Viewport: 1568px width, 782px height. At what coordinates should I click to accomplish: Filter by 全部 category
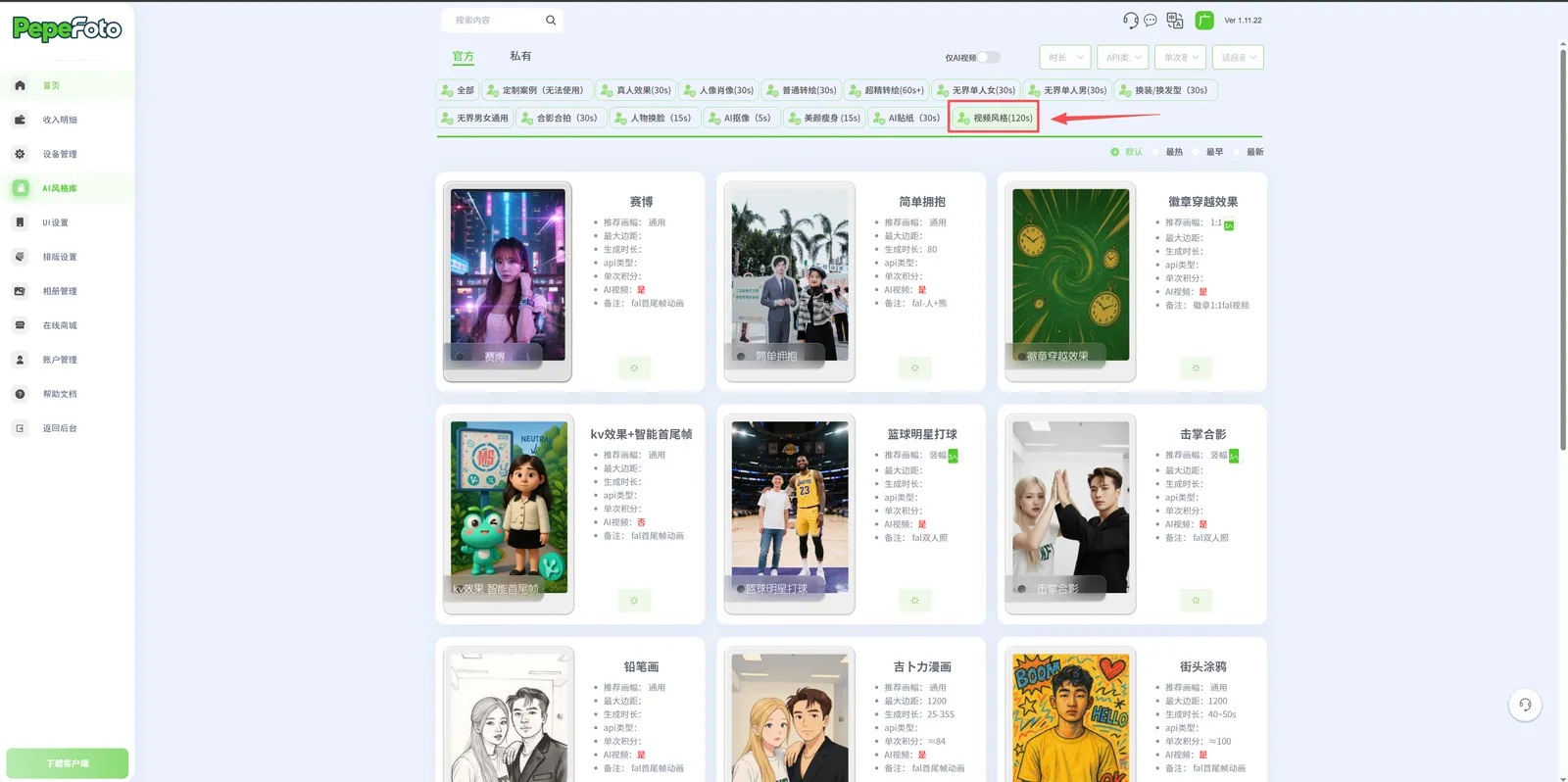coord(457,90)
